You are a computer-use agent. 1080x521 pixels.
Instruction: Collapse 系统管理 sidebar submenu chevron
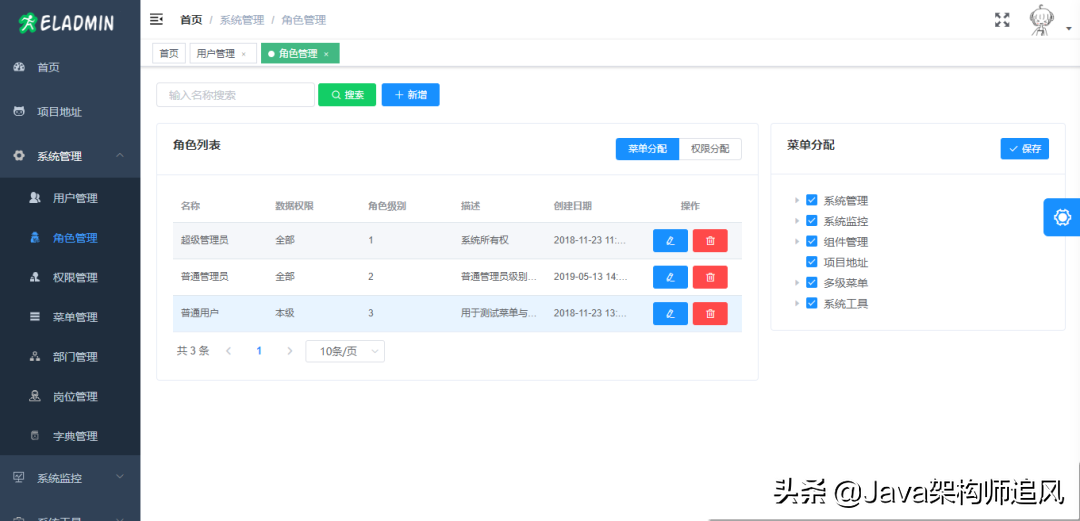click(x=120, y=156)
